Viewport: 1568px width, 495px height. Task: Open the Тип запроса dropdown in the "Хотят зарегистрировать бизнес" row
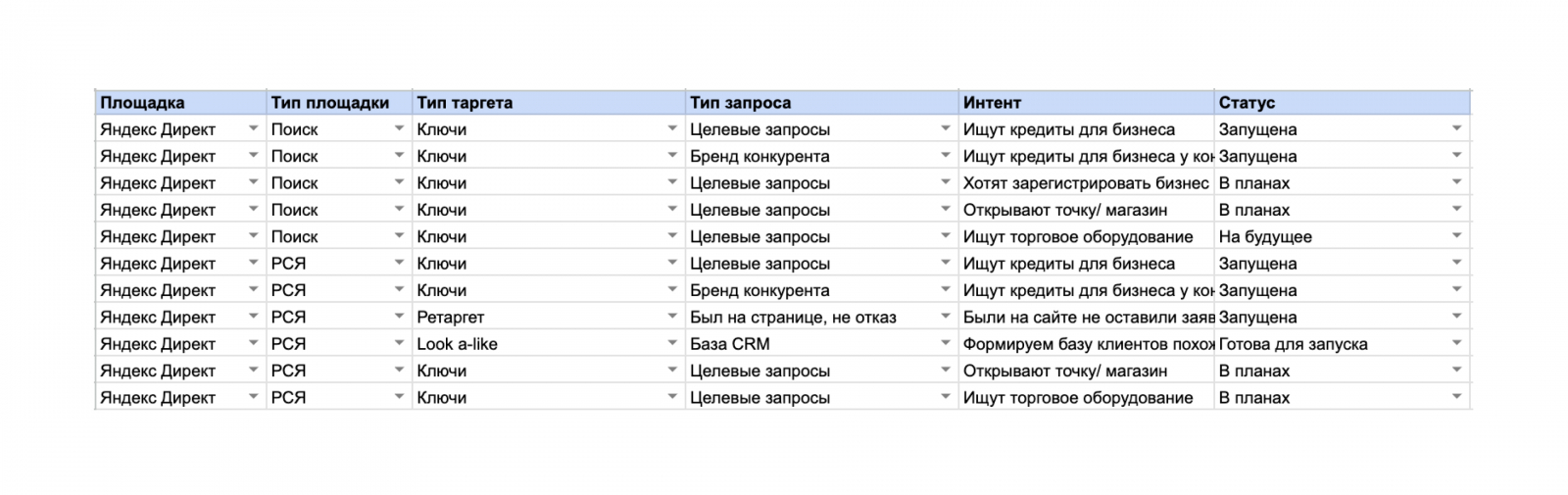pos(945,183)
